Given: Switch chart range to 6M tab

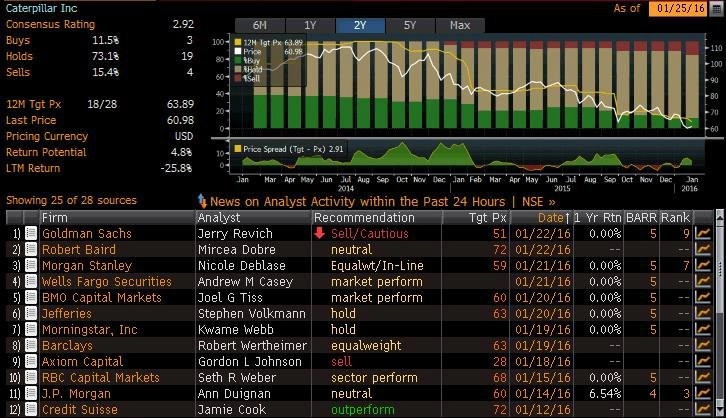Looking at the screenshot, I should pyautogui.click(x=260, y=25).
